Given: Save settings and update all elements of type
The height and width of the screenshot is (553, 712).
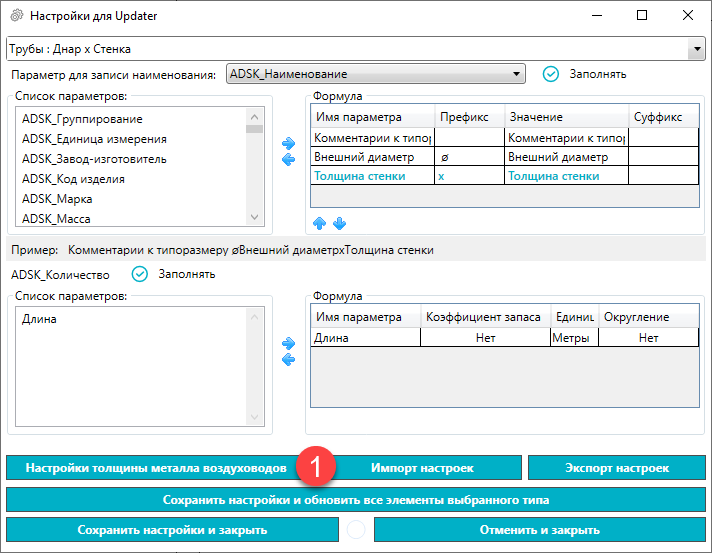Looking at the screenshot, I should coord(356,500).
